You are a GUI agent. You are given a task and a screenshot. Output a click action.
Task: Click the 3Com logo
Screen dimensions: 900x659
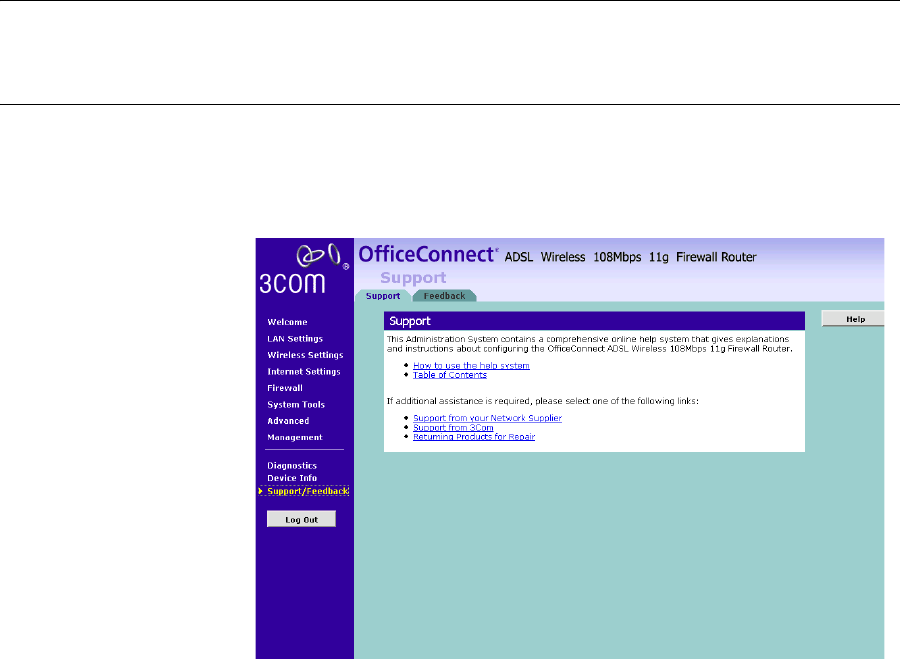[x=304, y=269]
